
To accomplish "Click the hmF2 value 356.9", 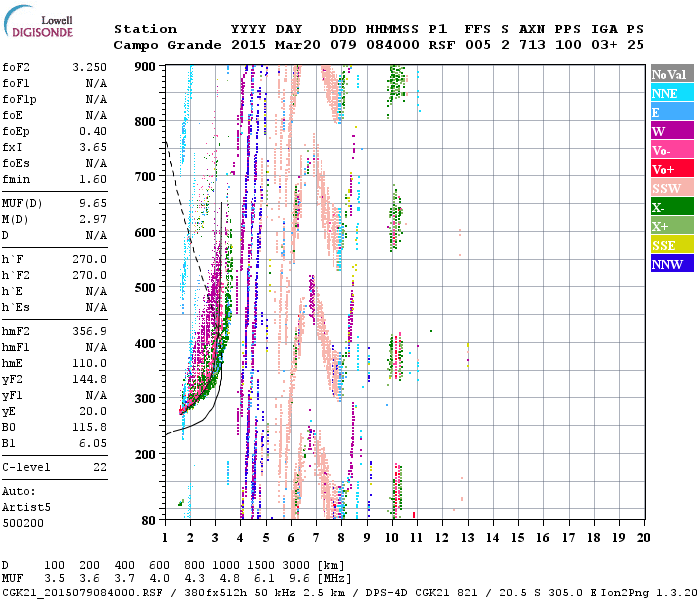I will click(x=89, y=331).
